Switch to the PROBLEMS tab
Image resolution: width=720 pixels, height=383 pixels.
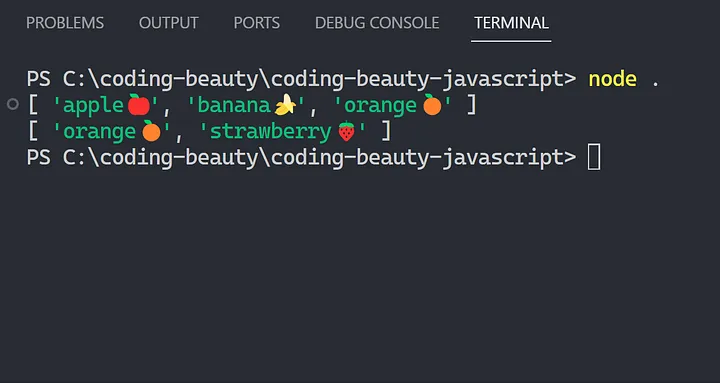65,23
